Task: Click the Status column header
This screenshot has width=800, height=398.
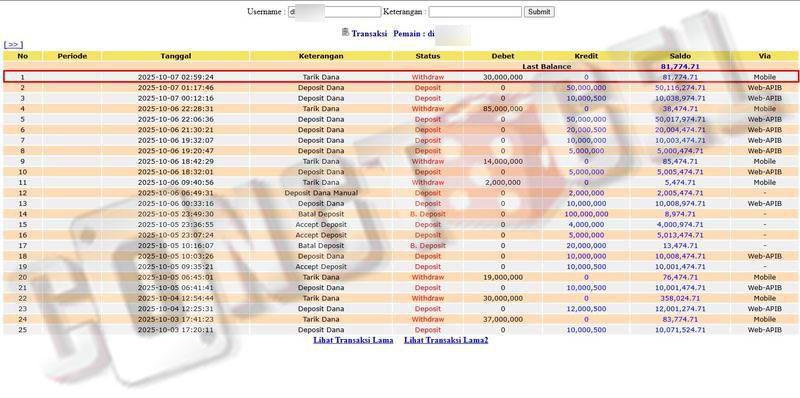Action: tap(428, 56)
